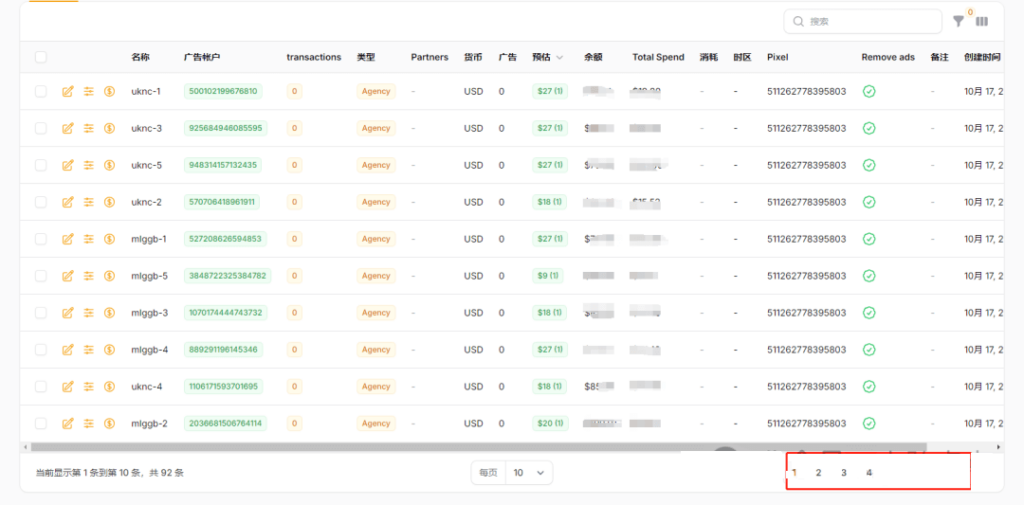
Task: Select the checkbox for row mlggb-5
Action: tap(41, 276)
